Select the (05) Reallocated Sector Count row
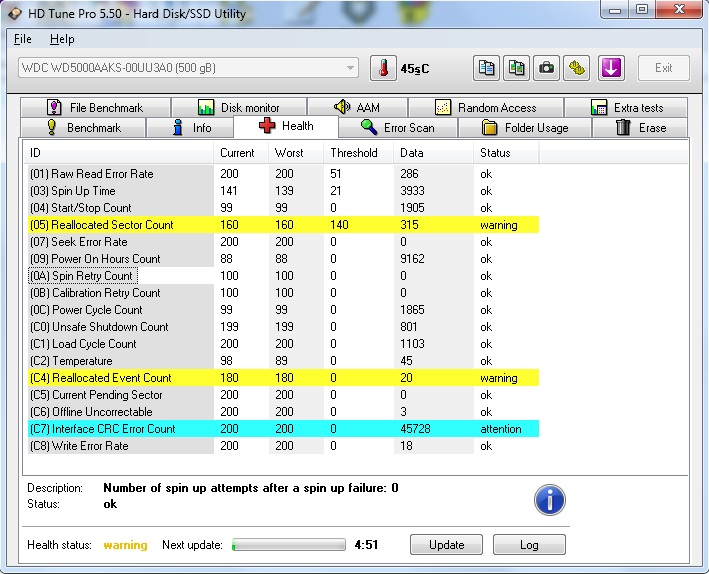 (284, 225)
